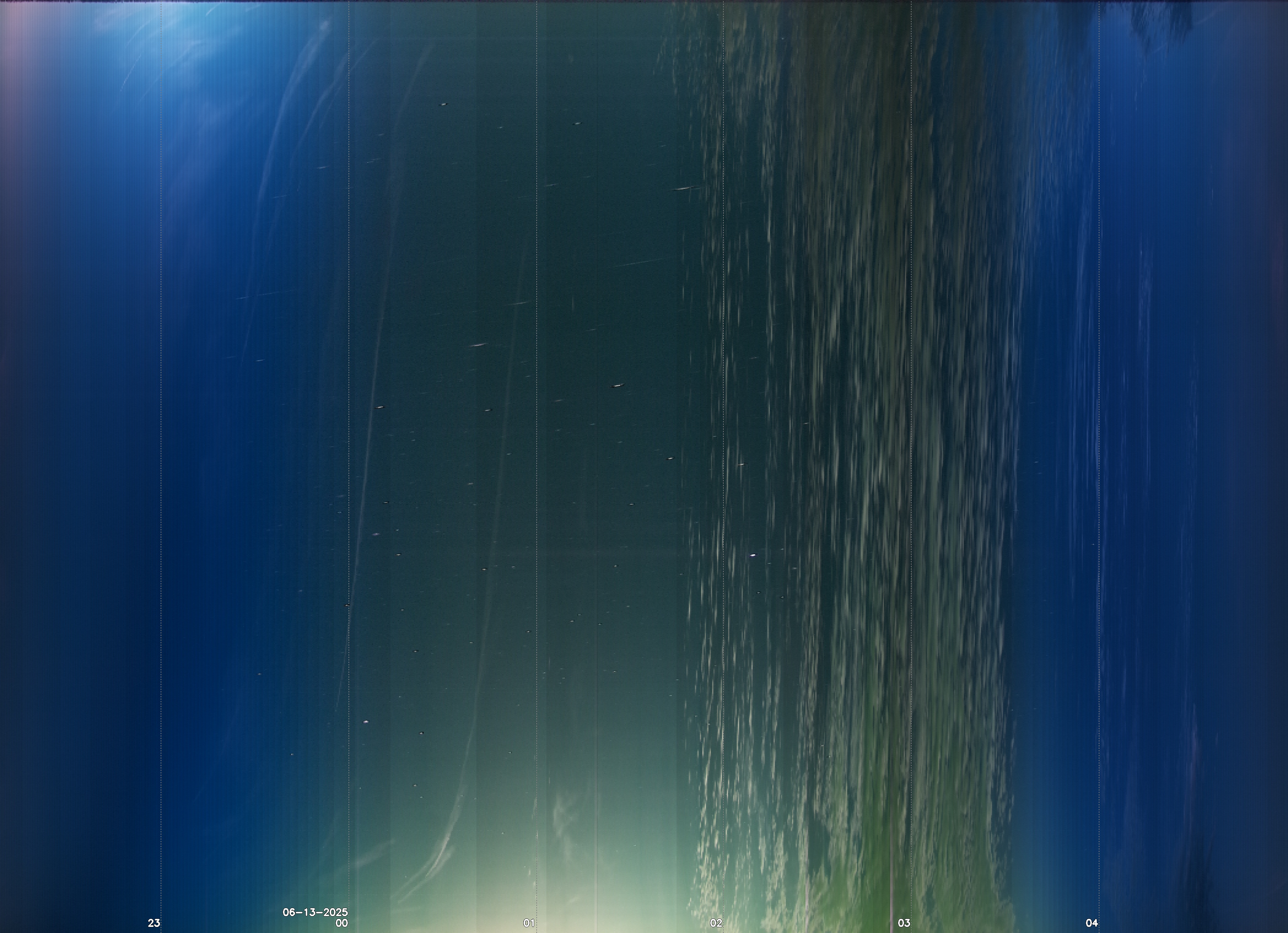
Task: Click the 06-13-2025 date label
Action: click(315, 912)
